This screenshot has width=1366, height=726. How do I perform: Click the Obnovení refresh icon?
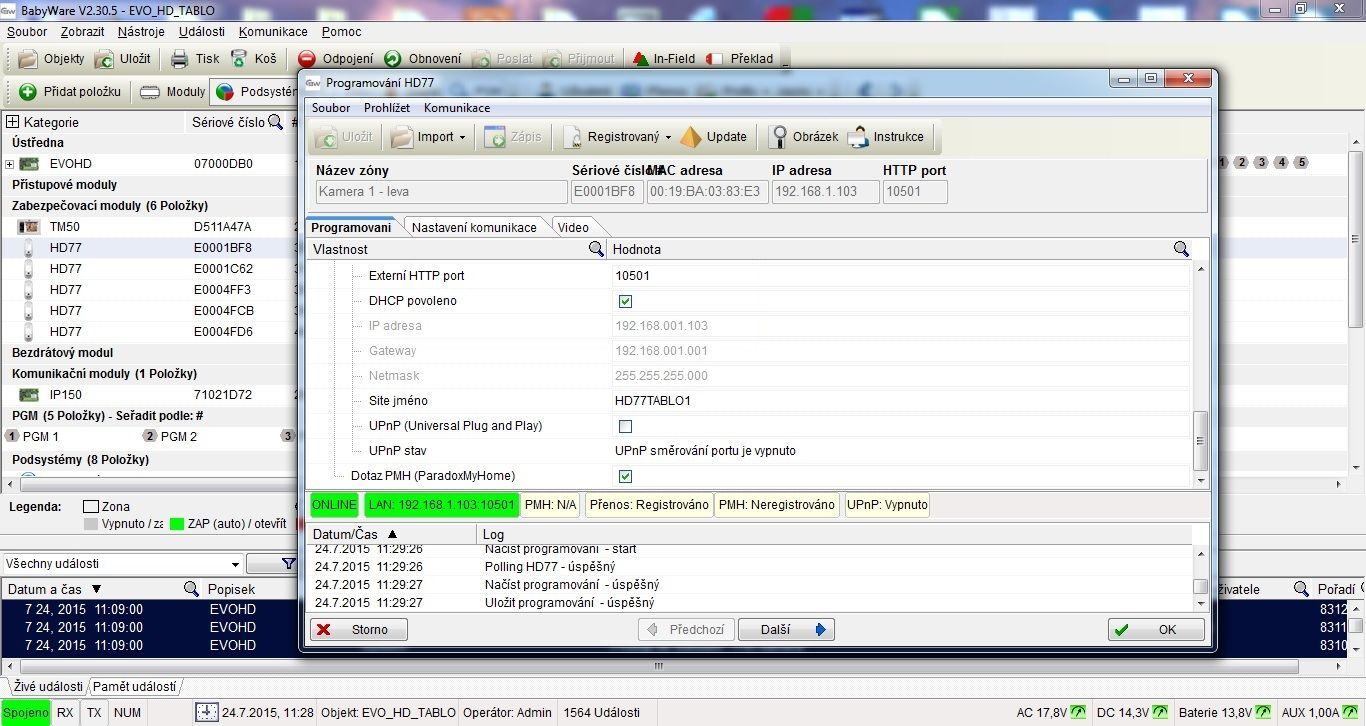coord(393,59)
